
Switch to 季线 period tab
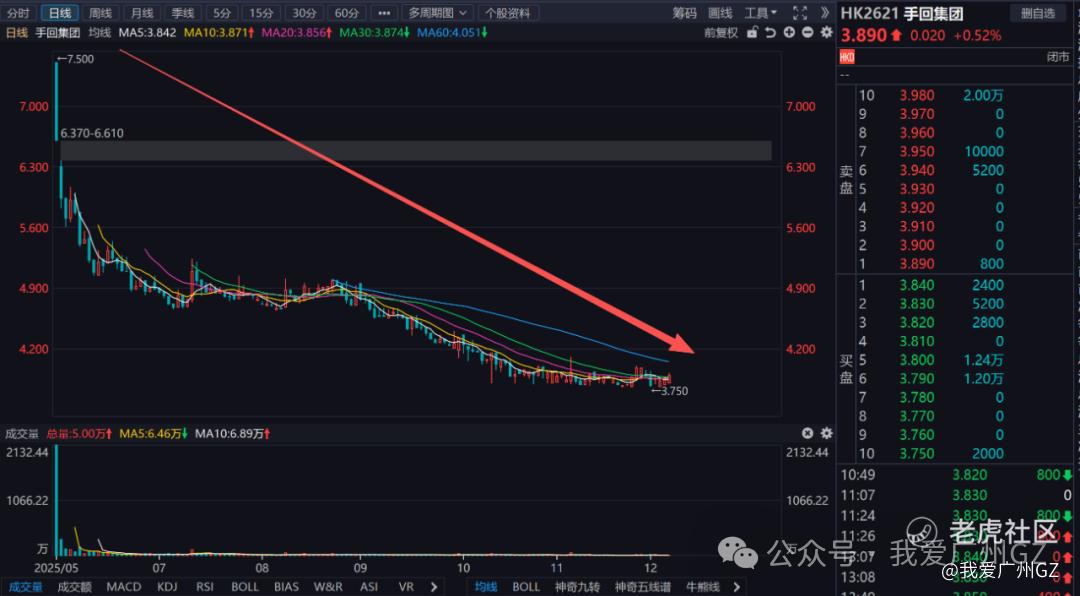click(183, 12)
